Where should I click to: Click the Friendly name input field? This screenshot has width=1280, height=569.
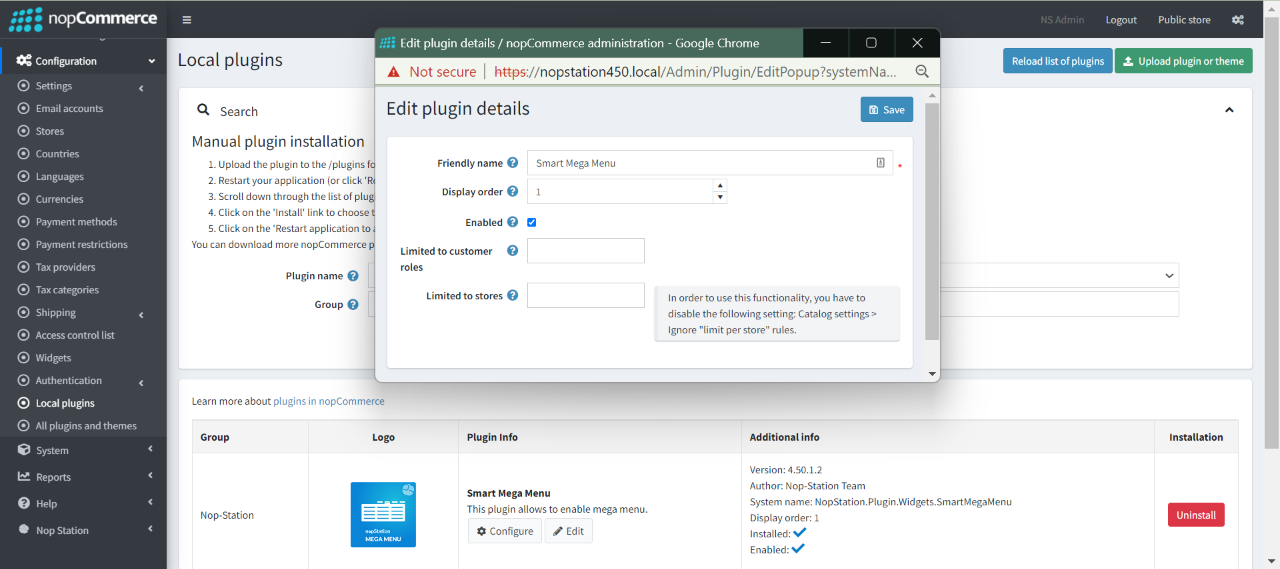[710, 163]
